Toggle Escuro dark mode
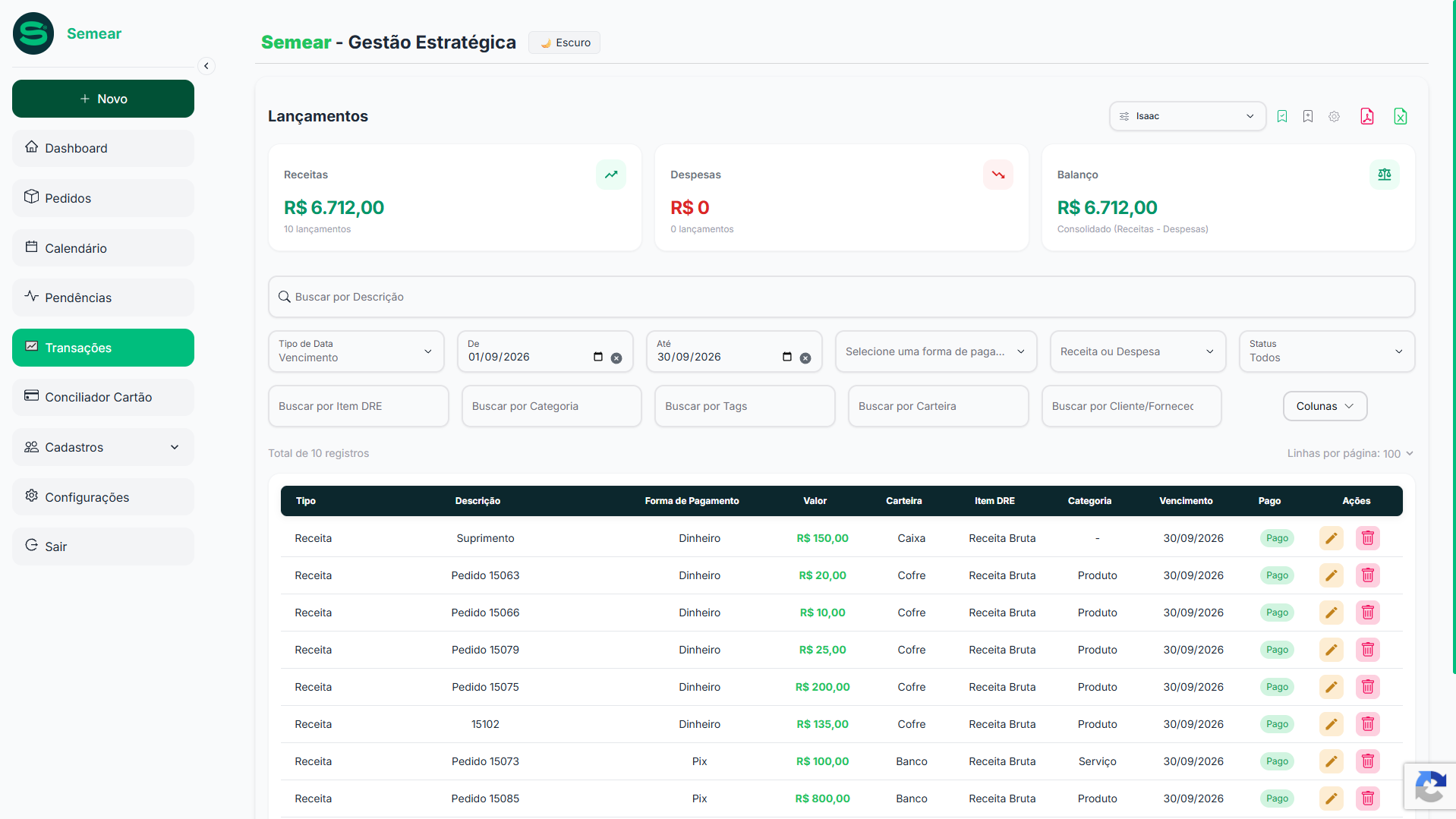Screen dimensions: 1456x819 tap(564, 43)
